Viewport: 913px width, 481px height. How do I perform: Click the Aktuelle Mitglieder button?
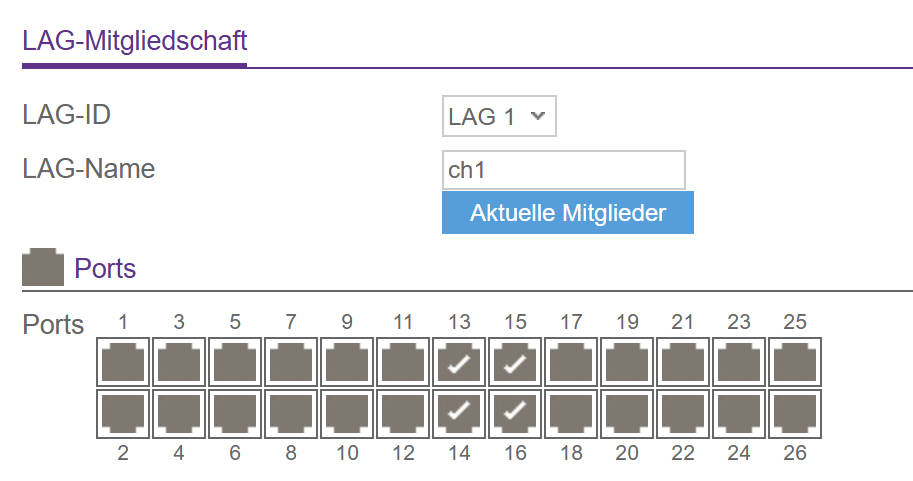tap(567, 213)
